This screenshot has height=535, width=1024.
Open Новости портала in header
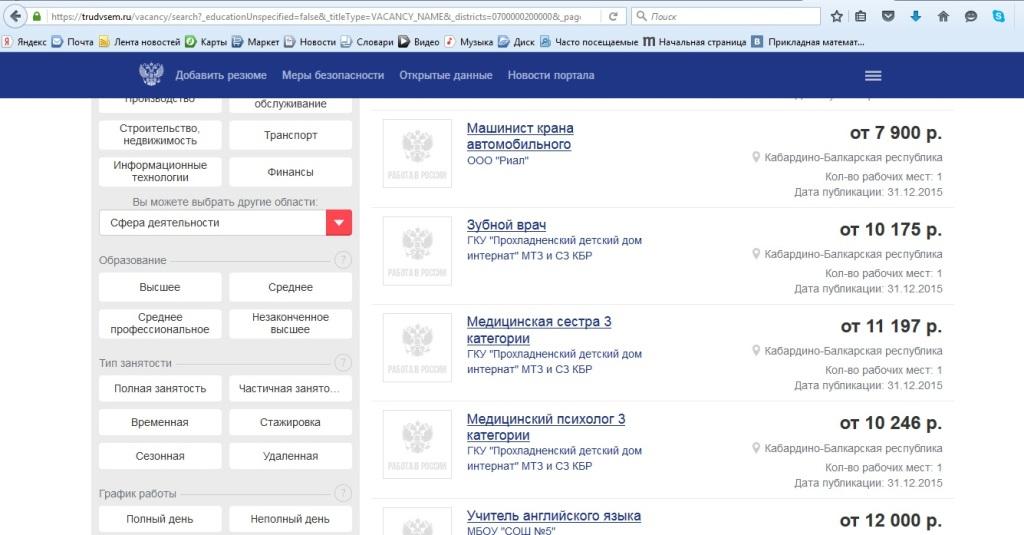click(551, 75)
